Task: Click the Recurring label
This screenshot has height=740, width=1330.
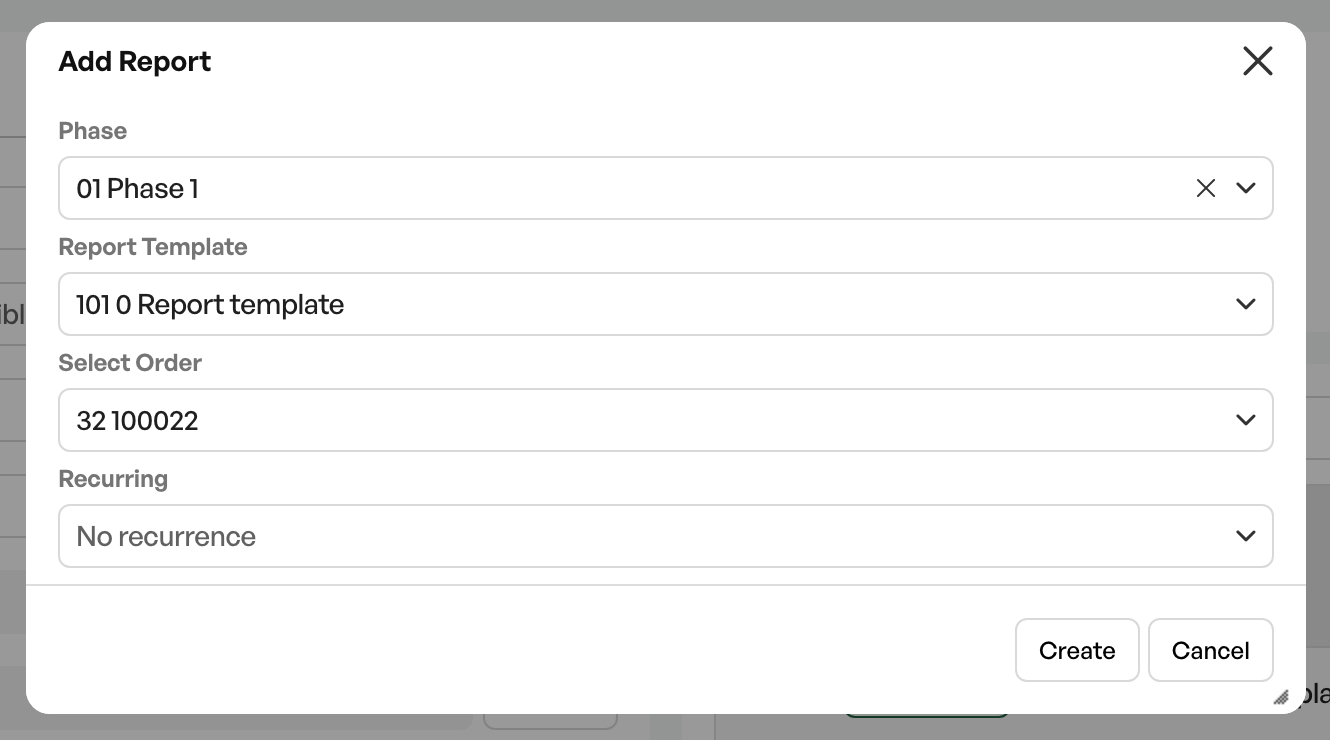Action: [113, 479]
